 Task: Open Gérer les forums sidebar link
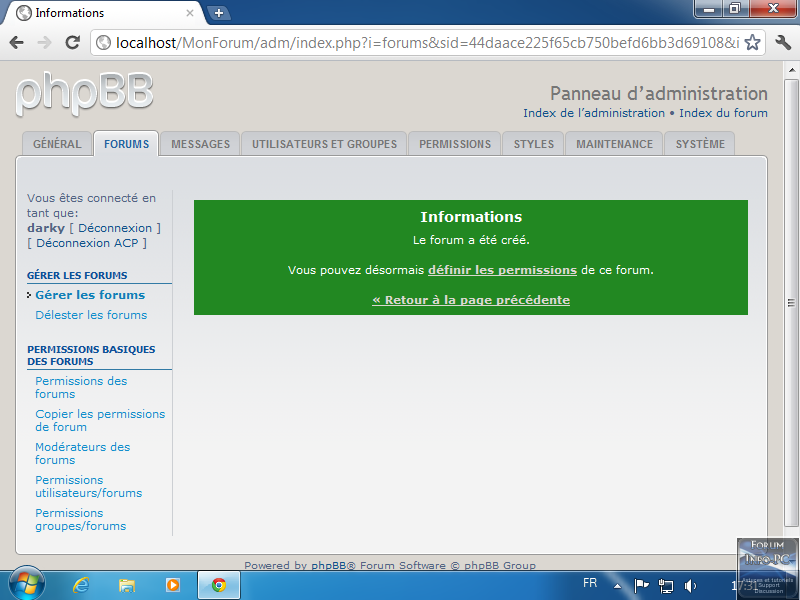[90, 295]
